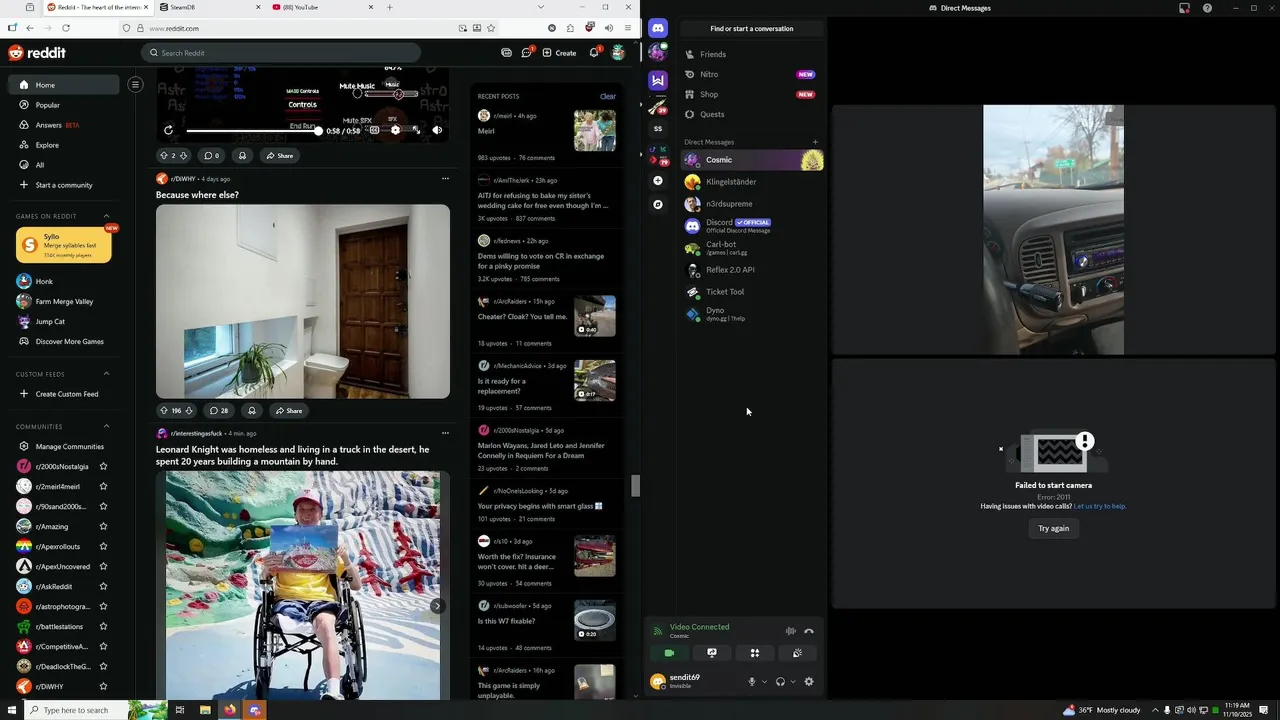Create new DM with plus icon in Discord
Viewport: 1280px width, 720px height.
(x=815, y=142)
